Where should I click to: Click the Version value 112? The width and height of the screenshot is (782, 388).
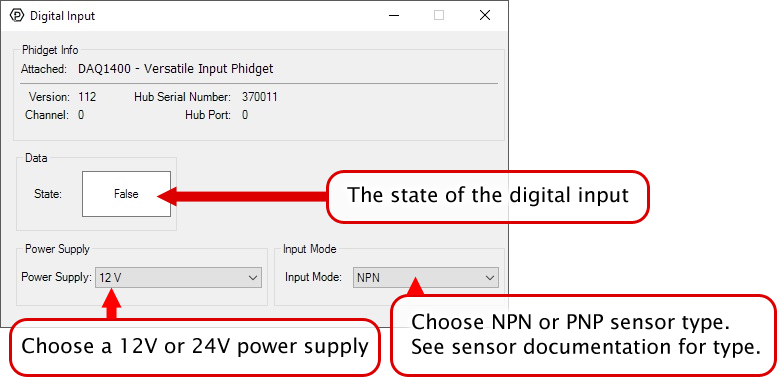click(87, 97)
